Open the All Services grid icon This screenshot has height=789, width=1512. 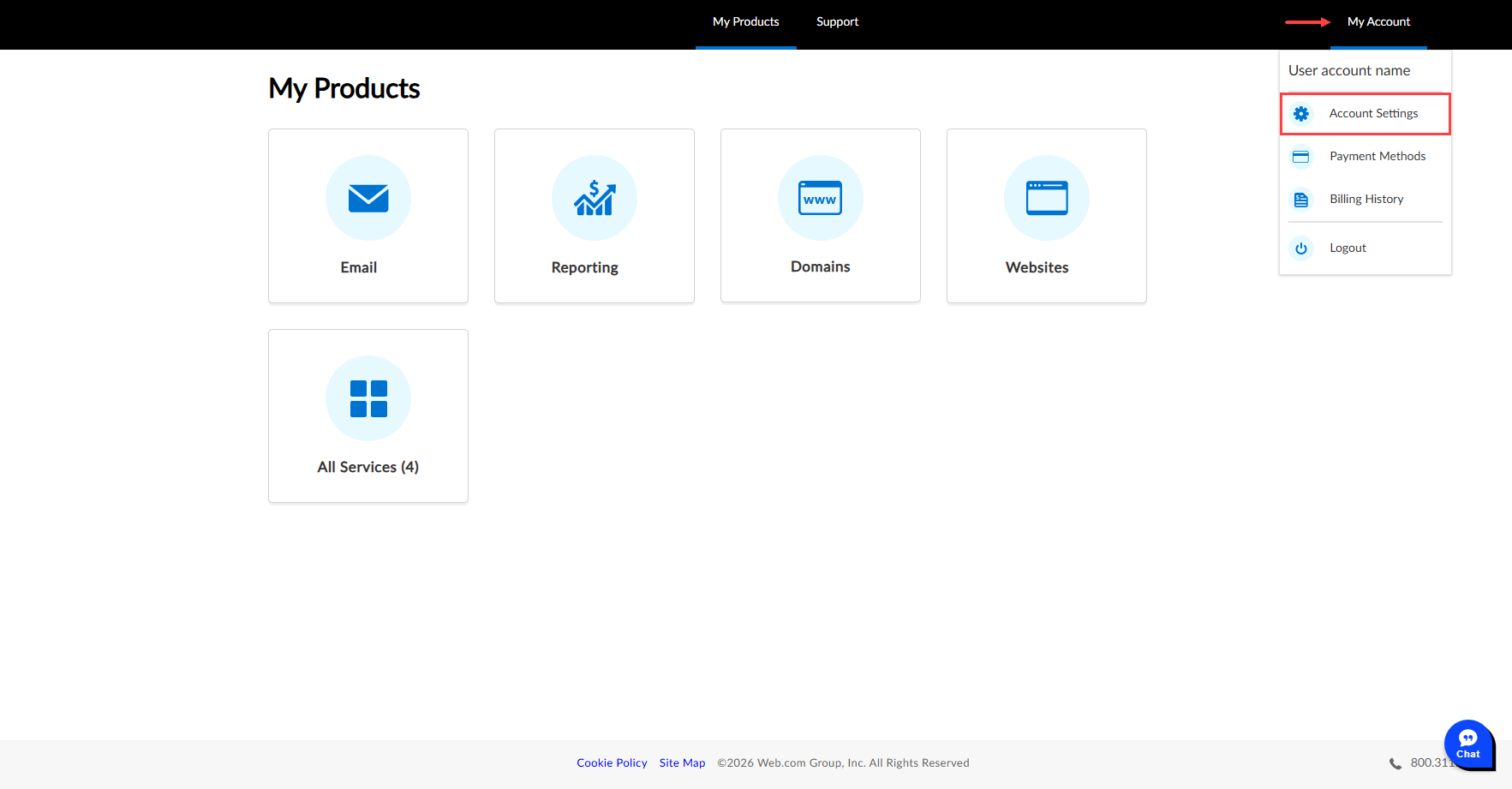[368, 398]
